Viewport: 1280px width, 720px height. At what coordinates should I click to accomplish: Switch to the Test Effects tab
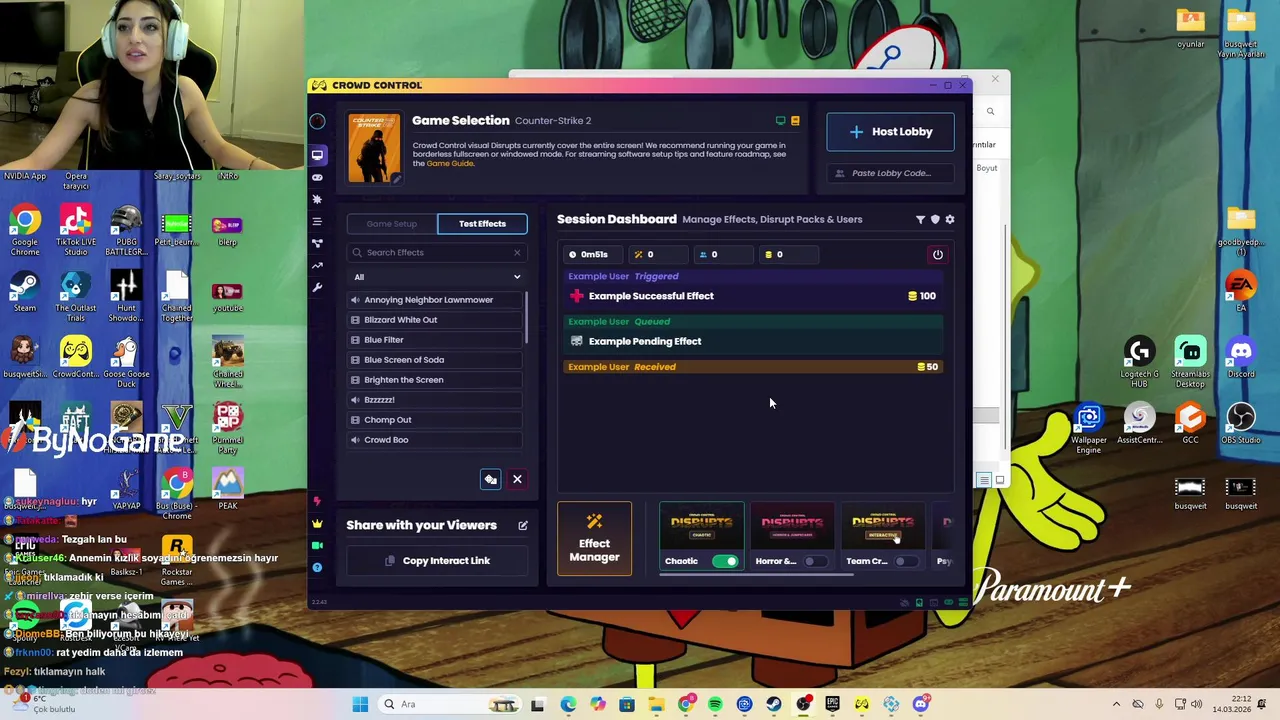[482, 224]
